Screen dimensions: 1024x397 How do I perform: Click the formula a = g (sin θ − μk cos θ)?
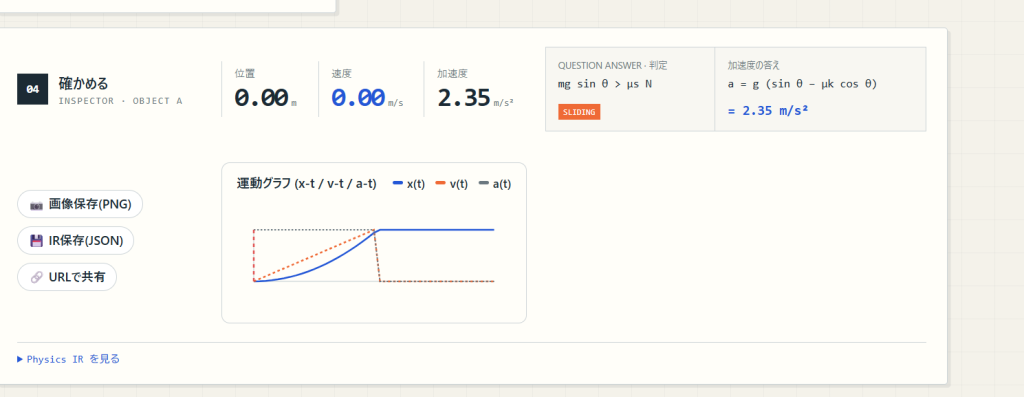tap(802, 84)
